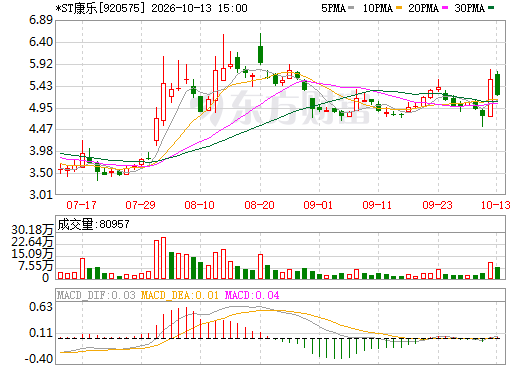Image resolution: width=520 pixels, height=365 pixels.
Task: Select the 20PMA legend label
Action: 423,8
